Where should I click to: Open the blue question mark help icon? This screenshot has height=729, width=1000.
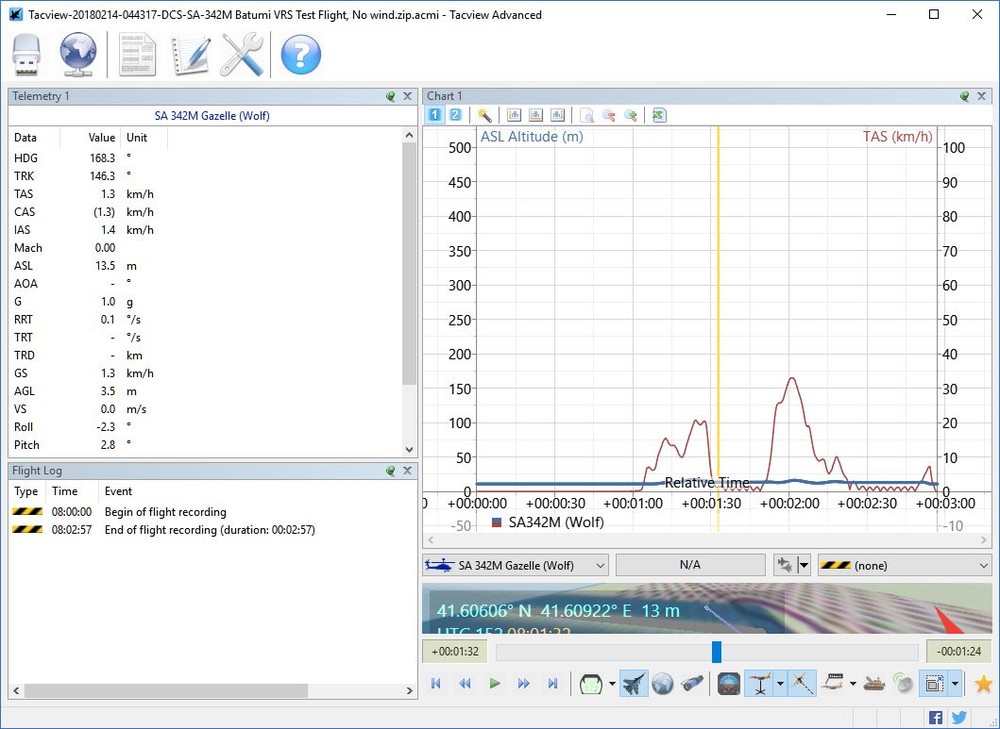pos(300,54)
